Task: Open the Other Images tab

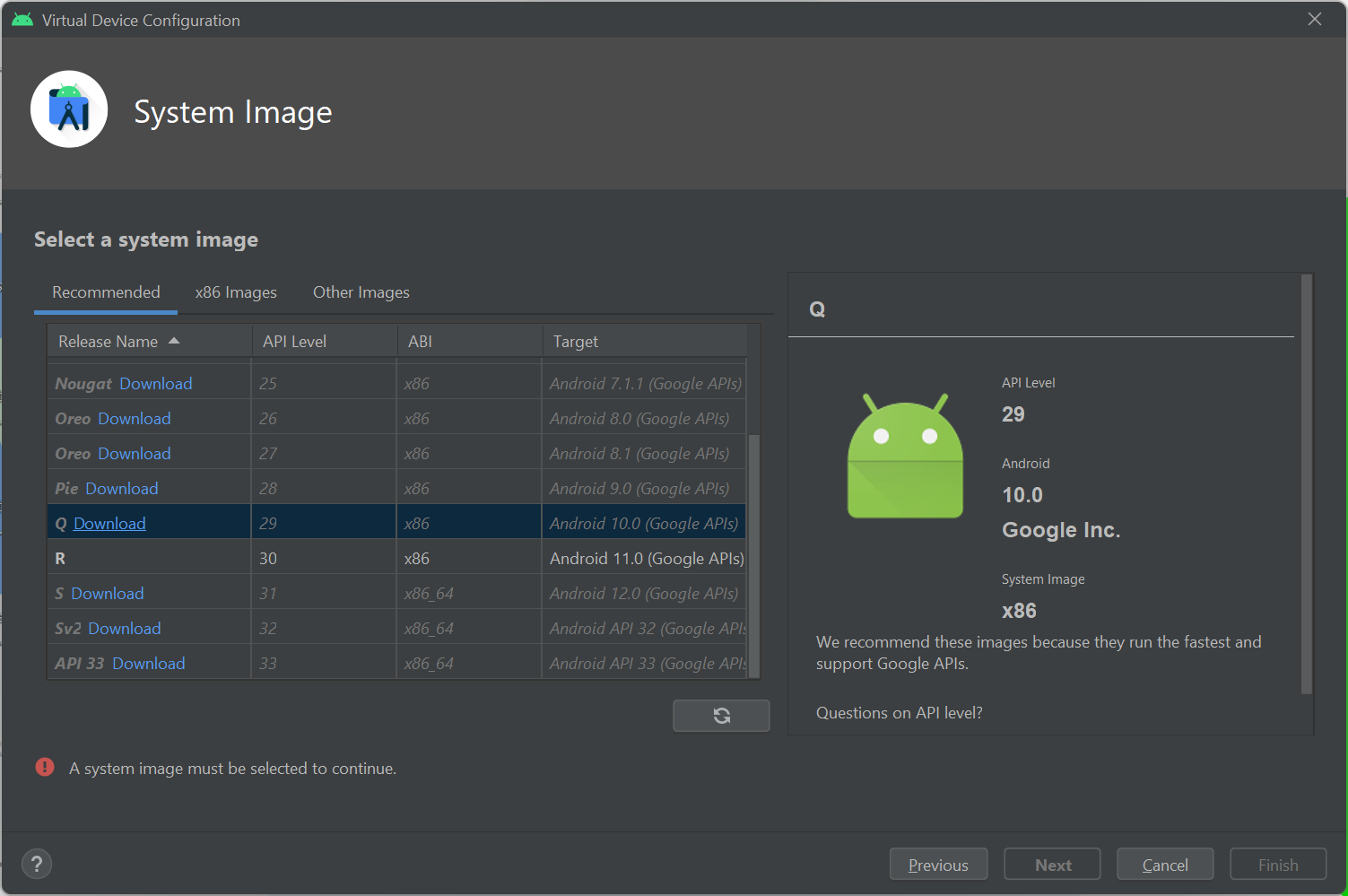Action: (361, 292)
